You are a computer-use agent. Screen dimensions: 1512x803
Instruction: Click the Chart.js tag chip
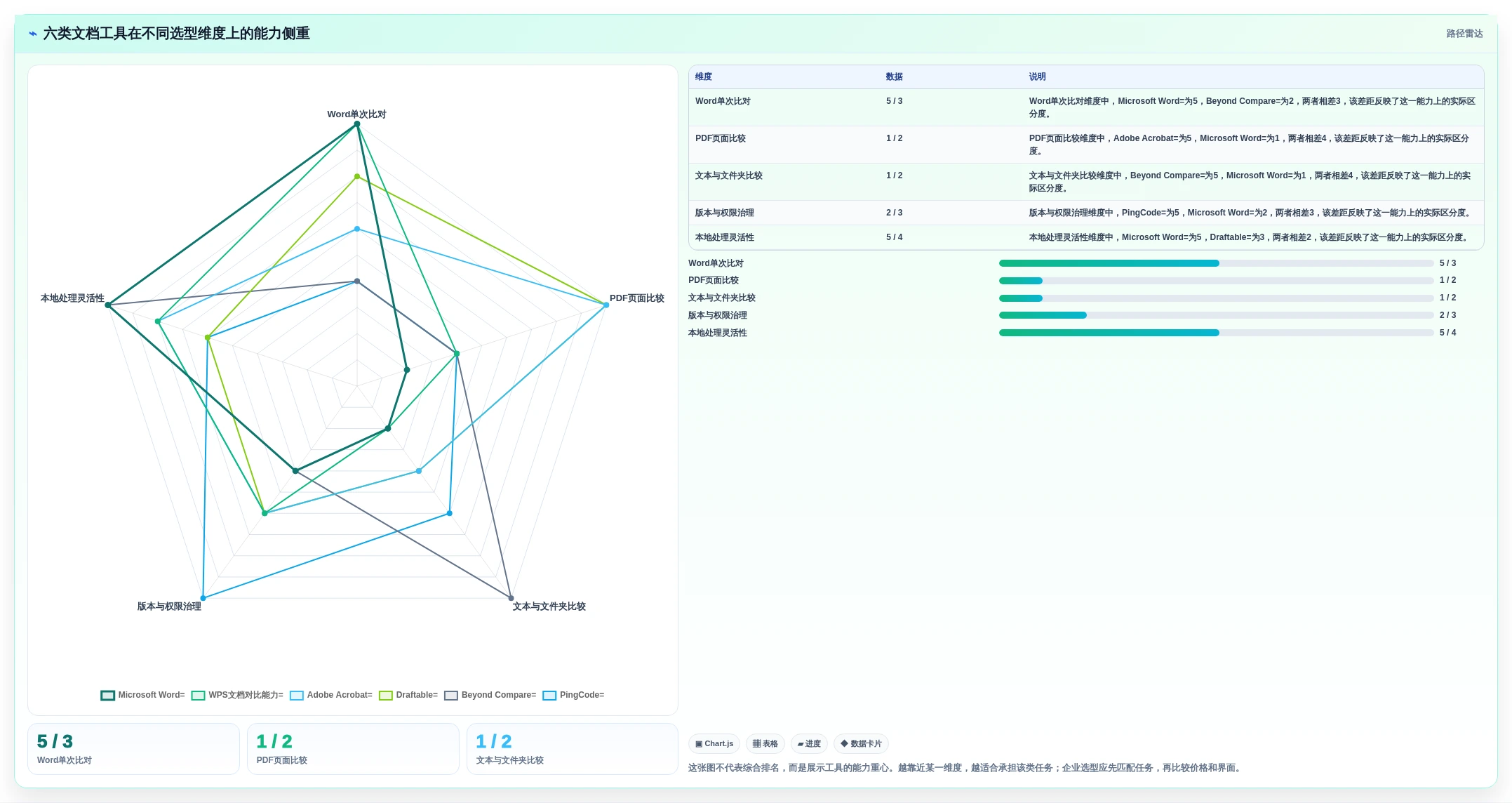tap(714, 743)
